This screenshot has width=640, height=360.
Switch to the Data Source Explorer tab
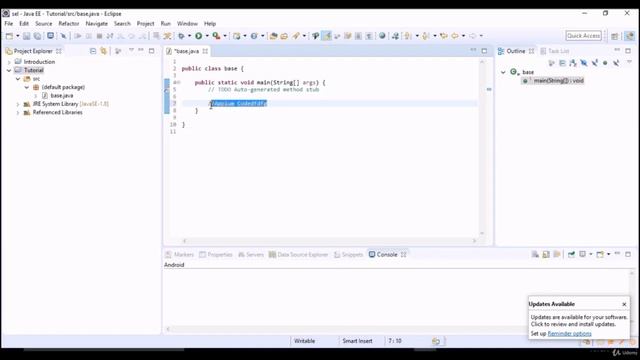(298, 254)
